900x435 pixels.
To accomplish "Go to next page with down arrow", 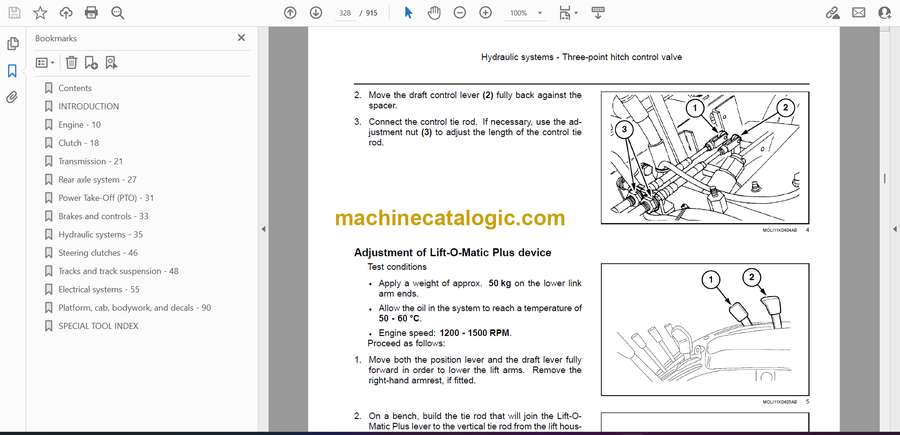I will [316, 13].
